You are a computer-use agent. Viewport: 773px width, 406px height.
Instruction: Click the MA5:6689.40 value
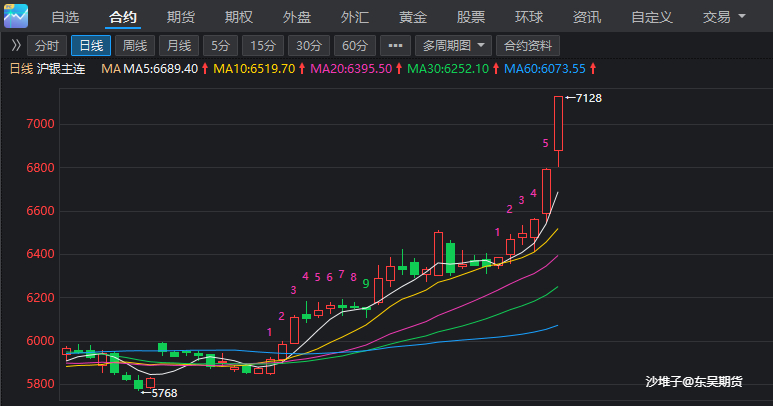point(161,69)
